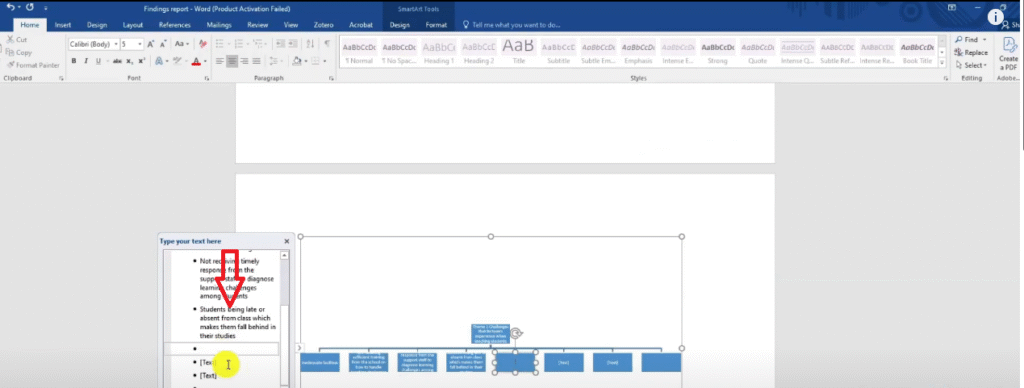The width and height of the screenshot is (1024, 388).
Task: Align text right
Action: 244,61
